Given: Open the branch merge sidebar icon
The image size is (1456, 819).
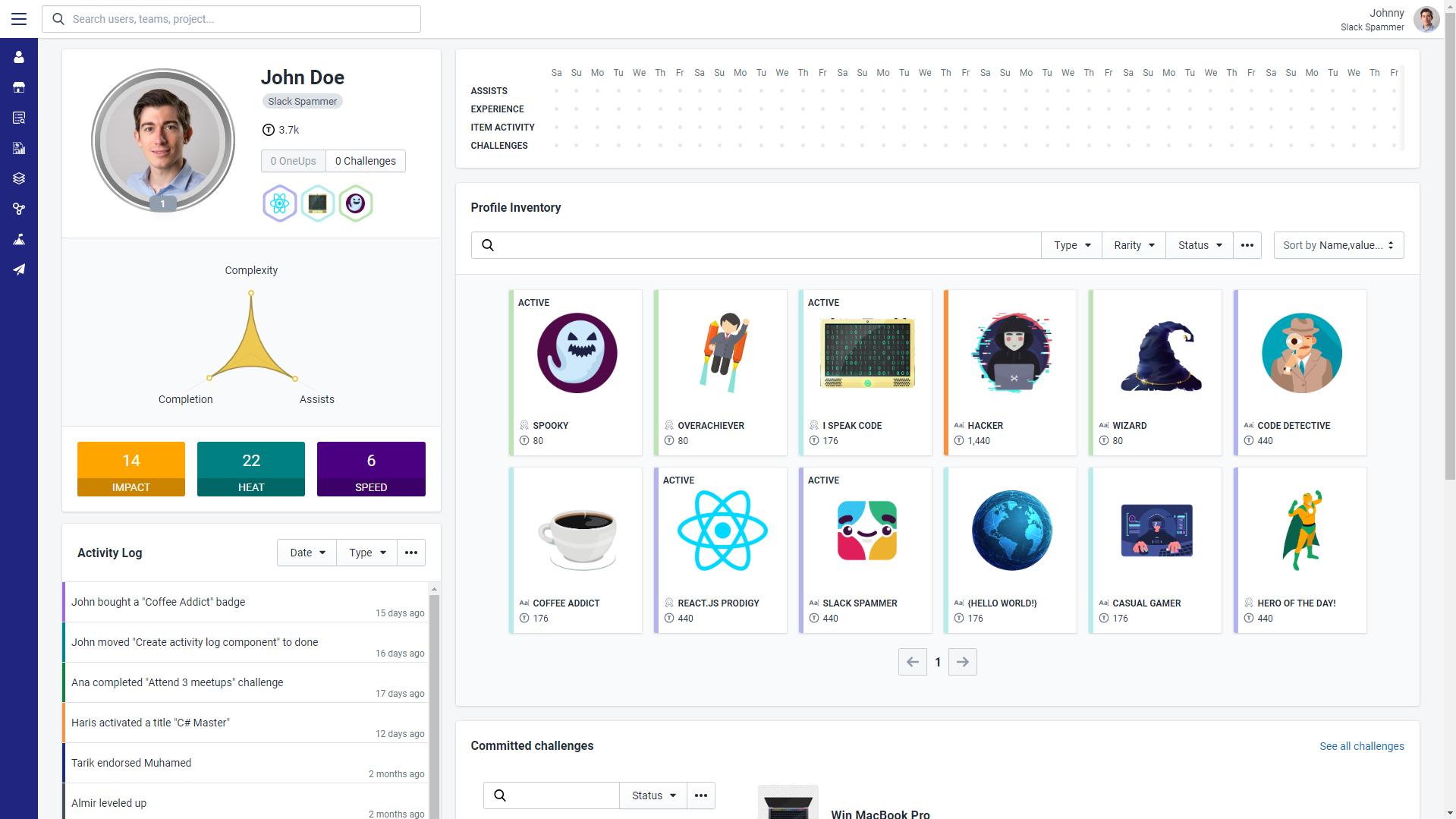Looking at the screenshot, I should tap(19, 209).
